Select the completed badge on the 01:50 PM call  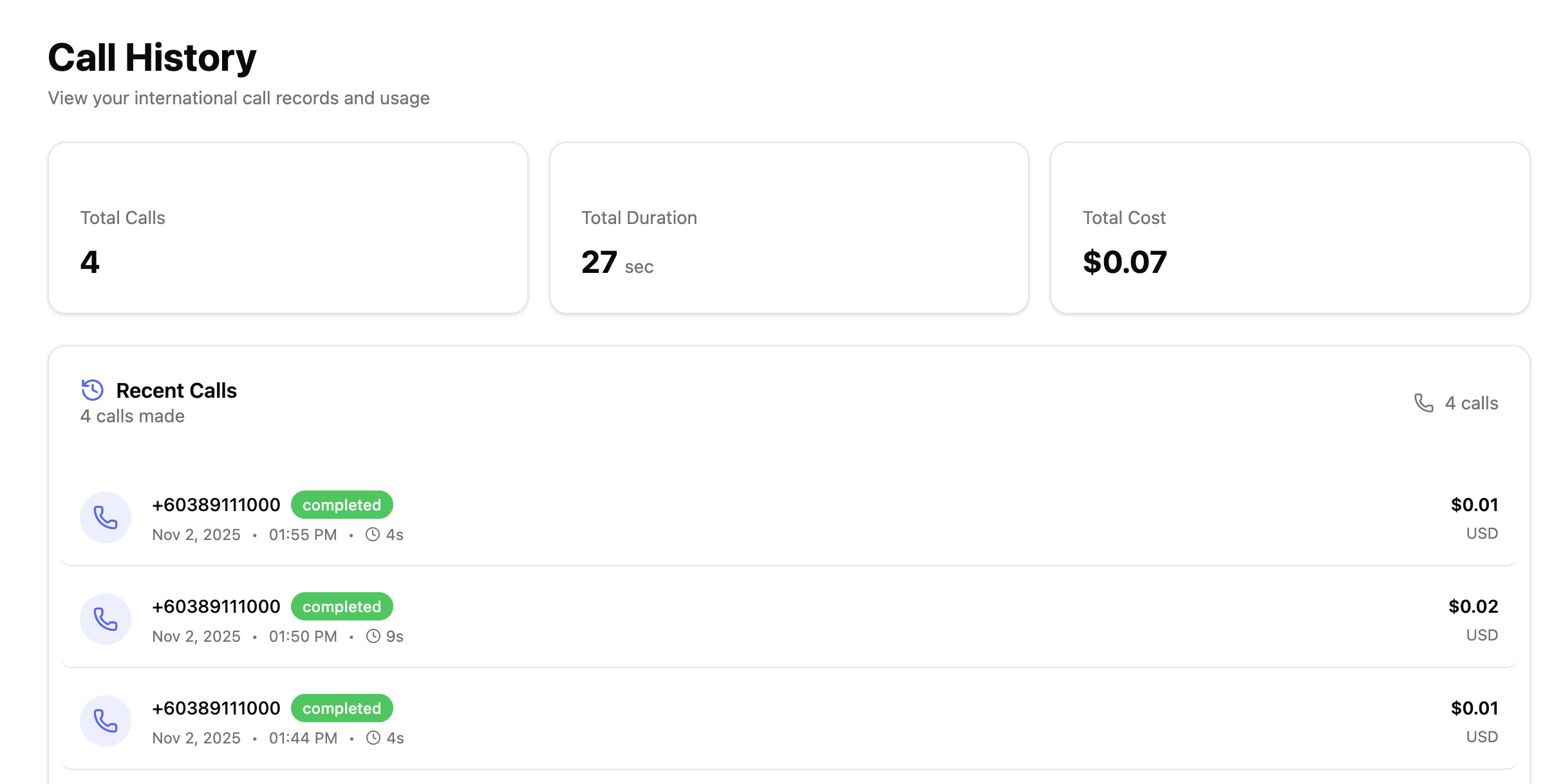[342, 606]
